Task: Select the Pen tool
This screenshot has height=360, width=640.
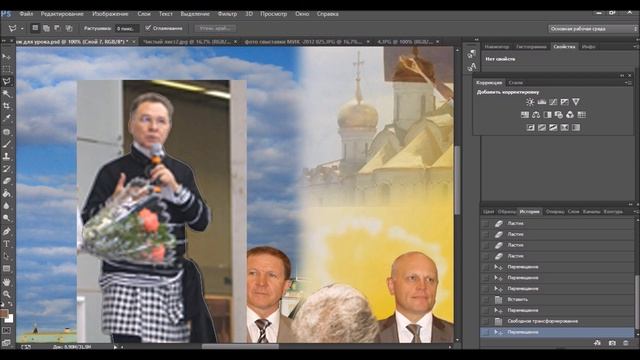Action: tap(7, 231)
